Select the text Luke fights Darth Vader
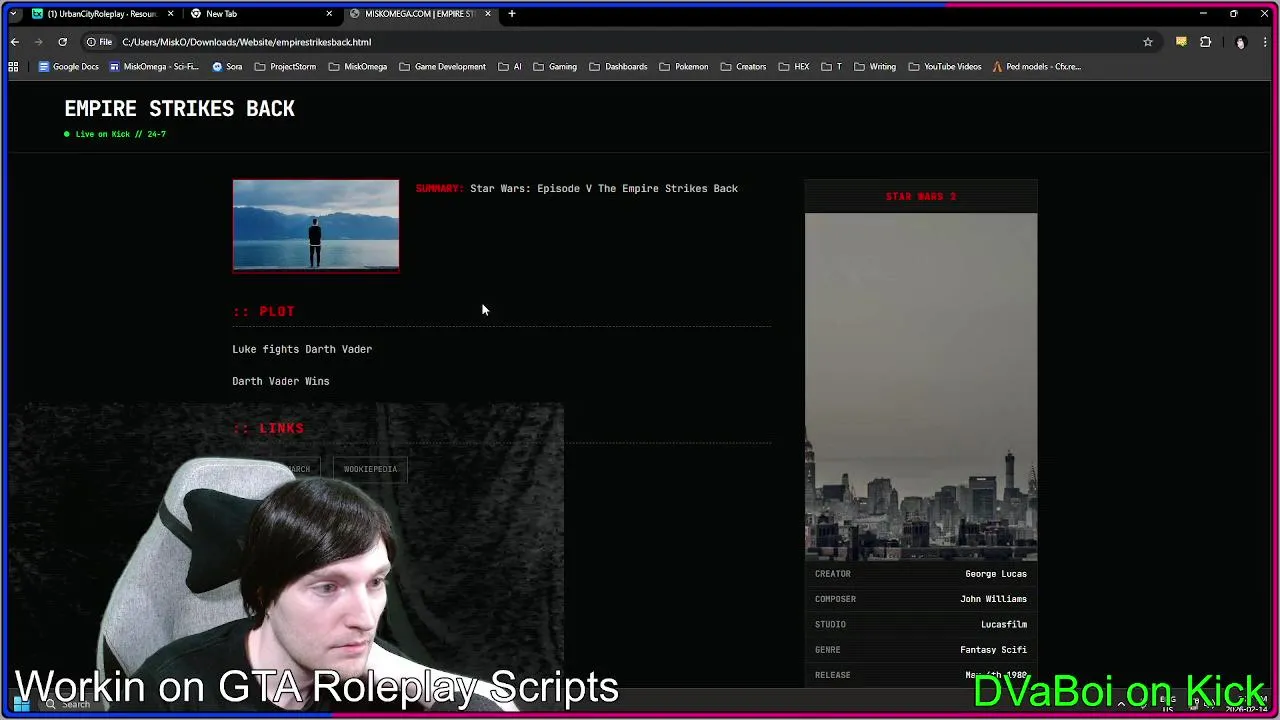 302,349
